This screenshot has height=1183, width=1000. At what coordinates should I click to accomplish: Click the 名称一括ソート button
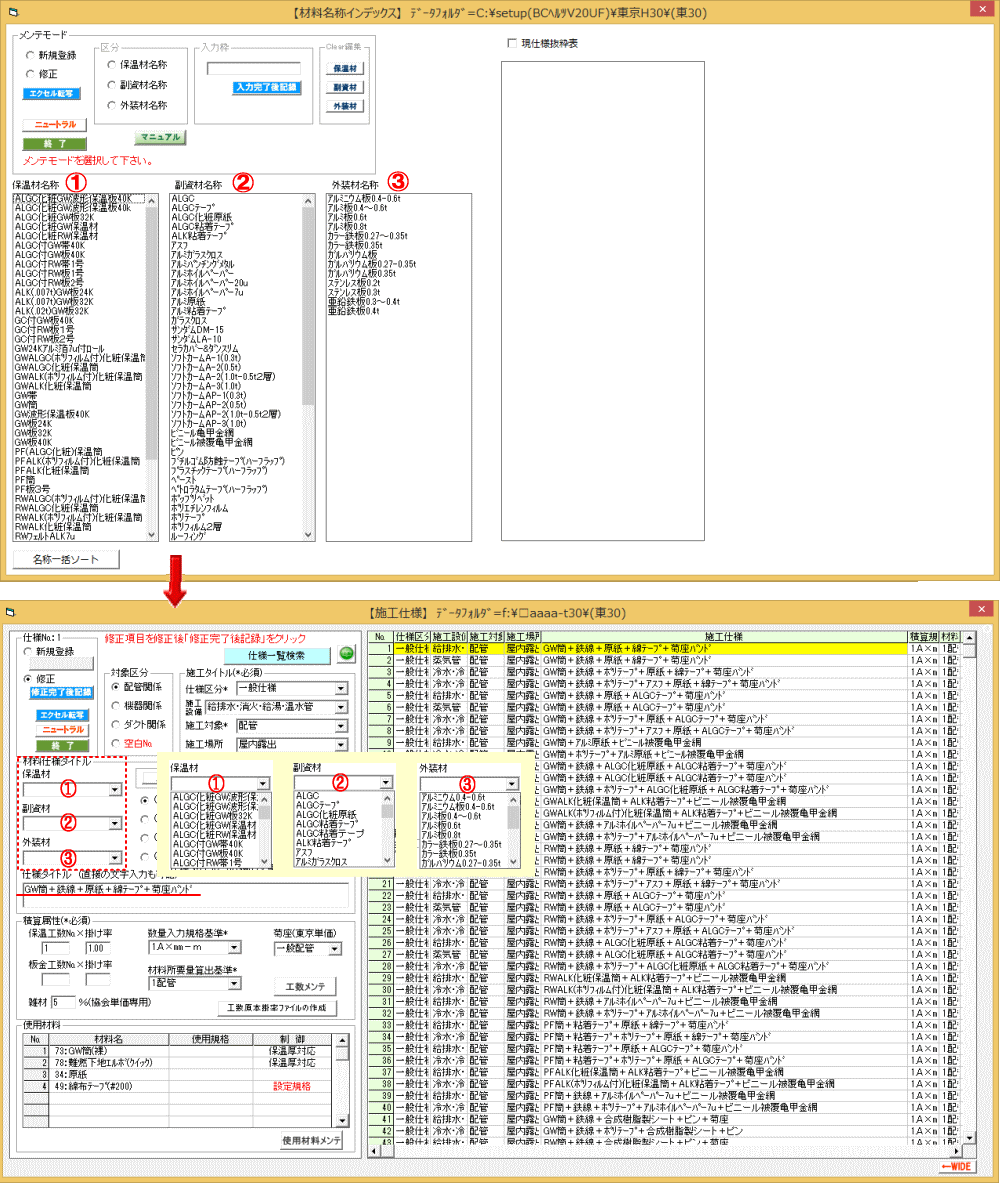(66, 560)
